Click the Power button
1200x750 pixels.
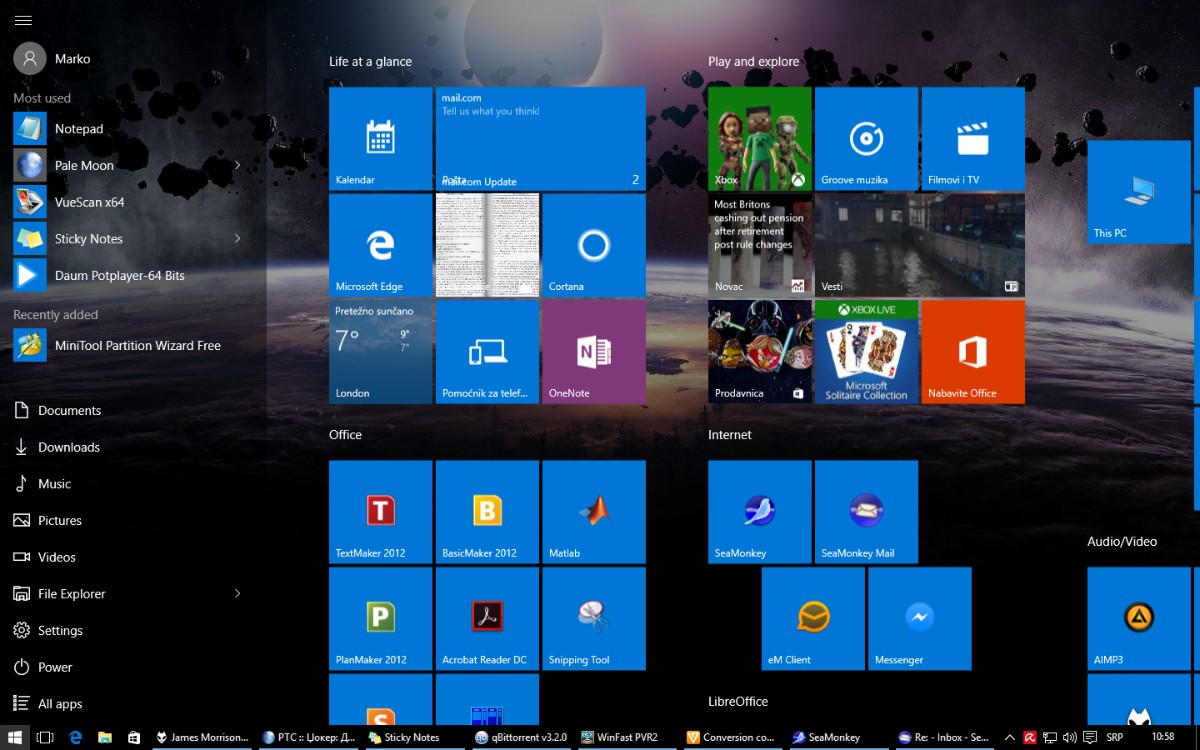pyautogui.click(x=55, y=667)
